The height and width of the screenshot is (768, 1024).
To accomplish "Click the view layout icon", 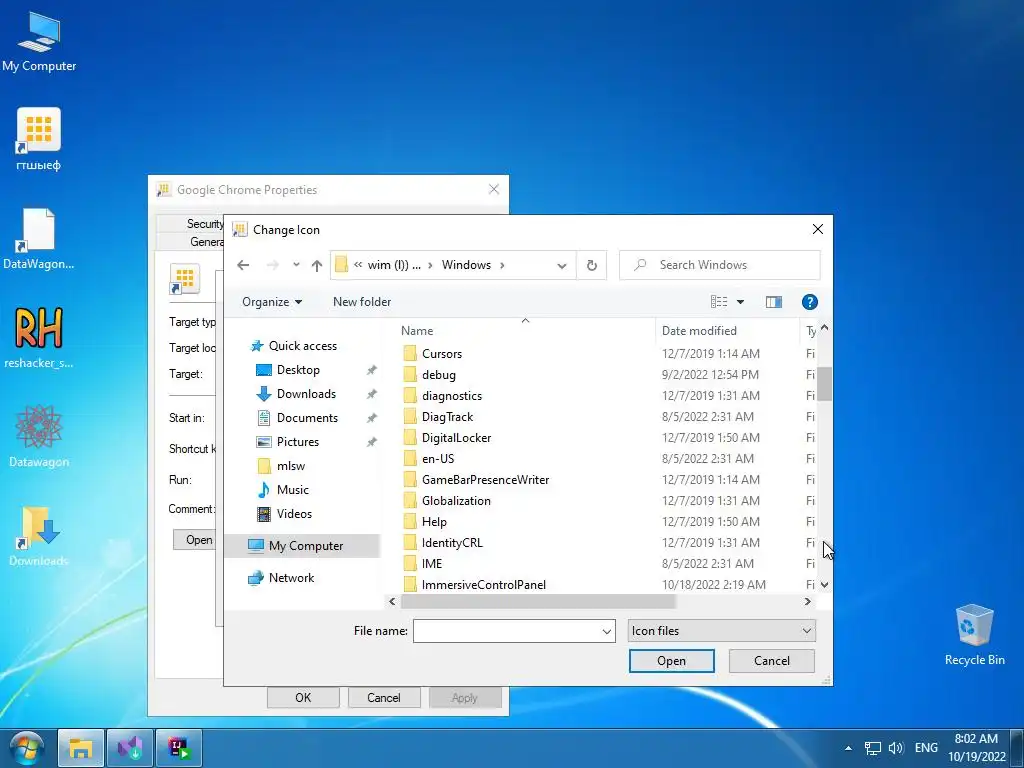I will coord(718,302).
